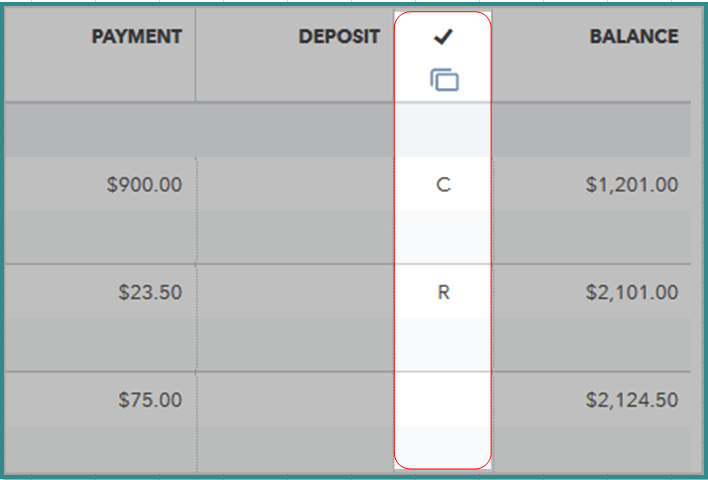
Task: Sort by the PAYMENT column header
Action: click(137, 37)
